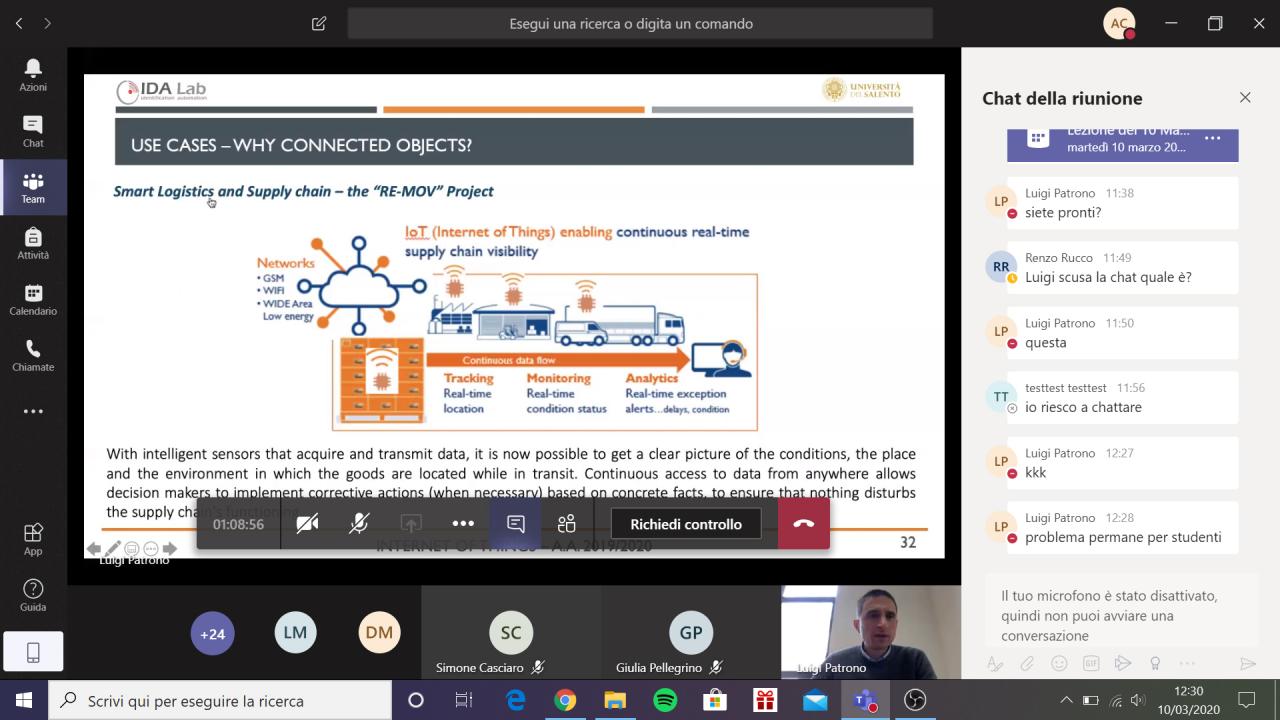This screenshot has width=1280, height=720.
Task: Open Attività in the left sidebar
Action: [33, 243]
